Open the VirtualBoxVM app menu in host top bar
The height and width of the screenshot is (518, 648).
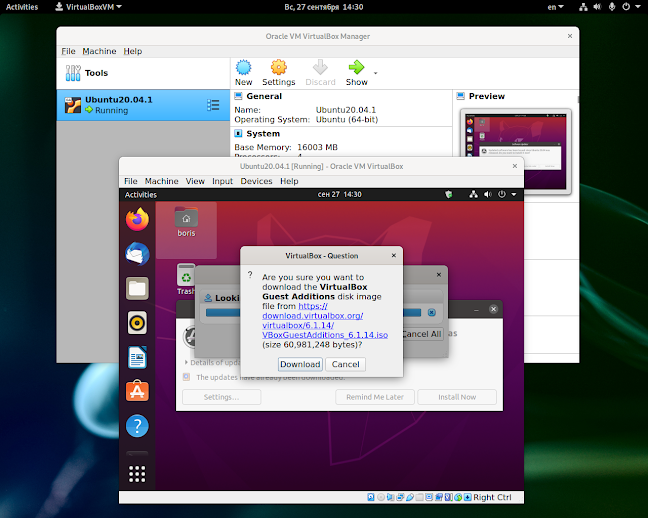point(88,7)
